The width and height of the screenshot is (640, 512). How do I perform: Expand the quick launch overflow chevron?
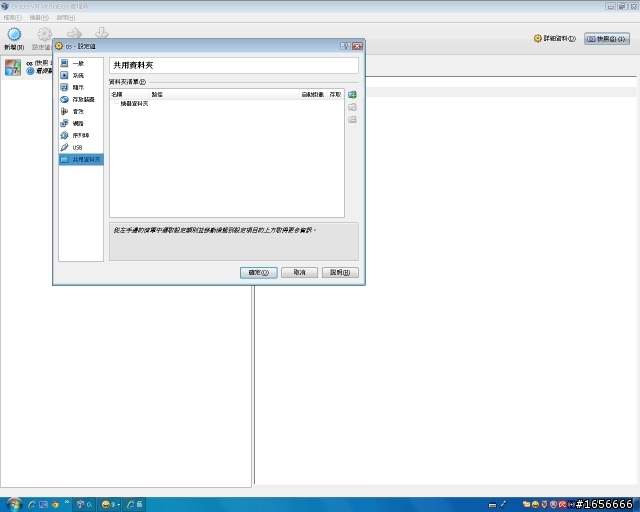(67, 502)
